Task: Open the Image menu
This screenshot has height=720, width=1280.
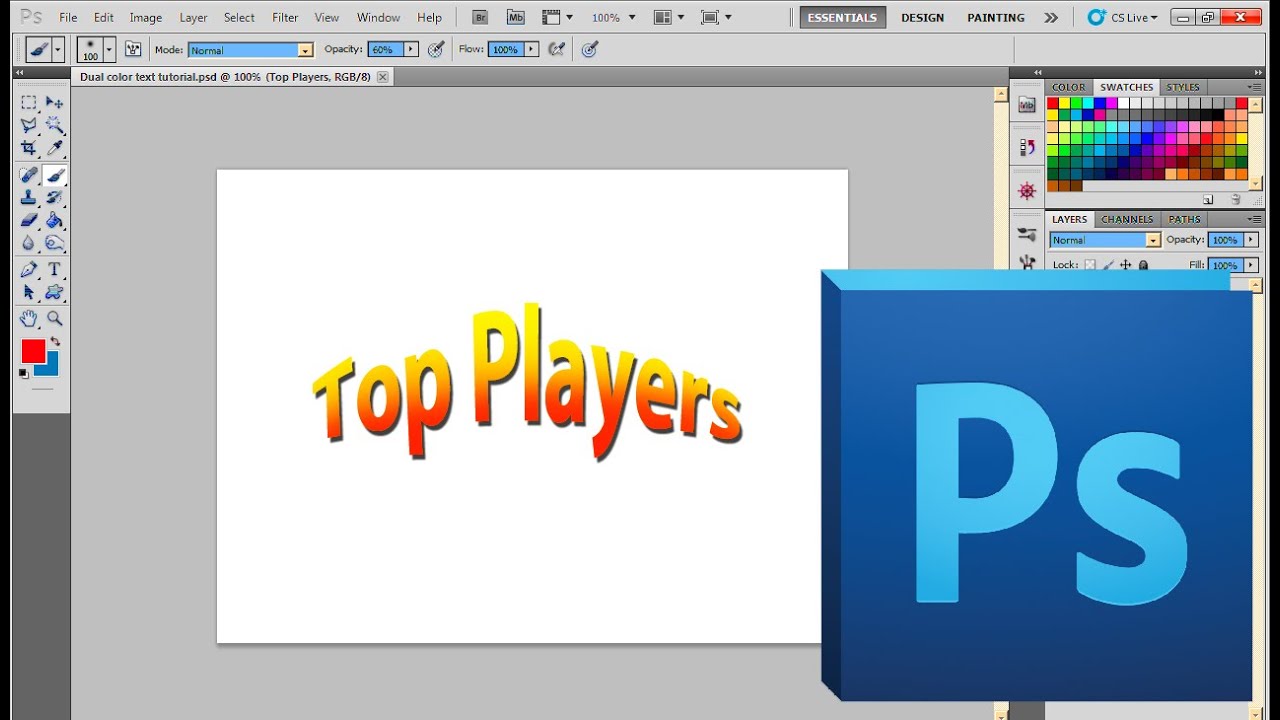Action: coord(146,18)
